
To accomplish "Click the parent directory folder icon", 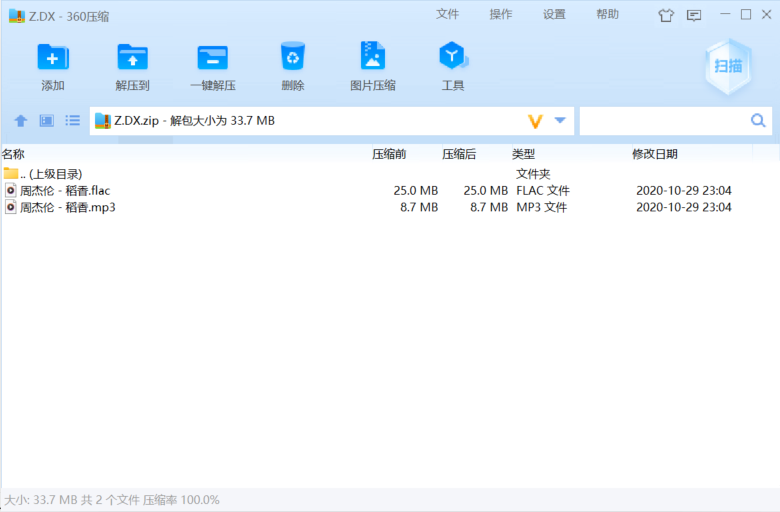I will pos(10,173).
